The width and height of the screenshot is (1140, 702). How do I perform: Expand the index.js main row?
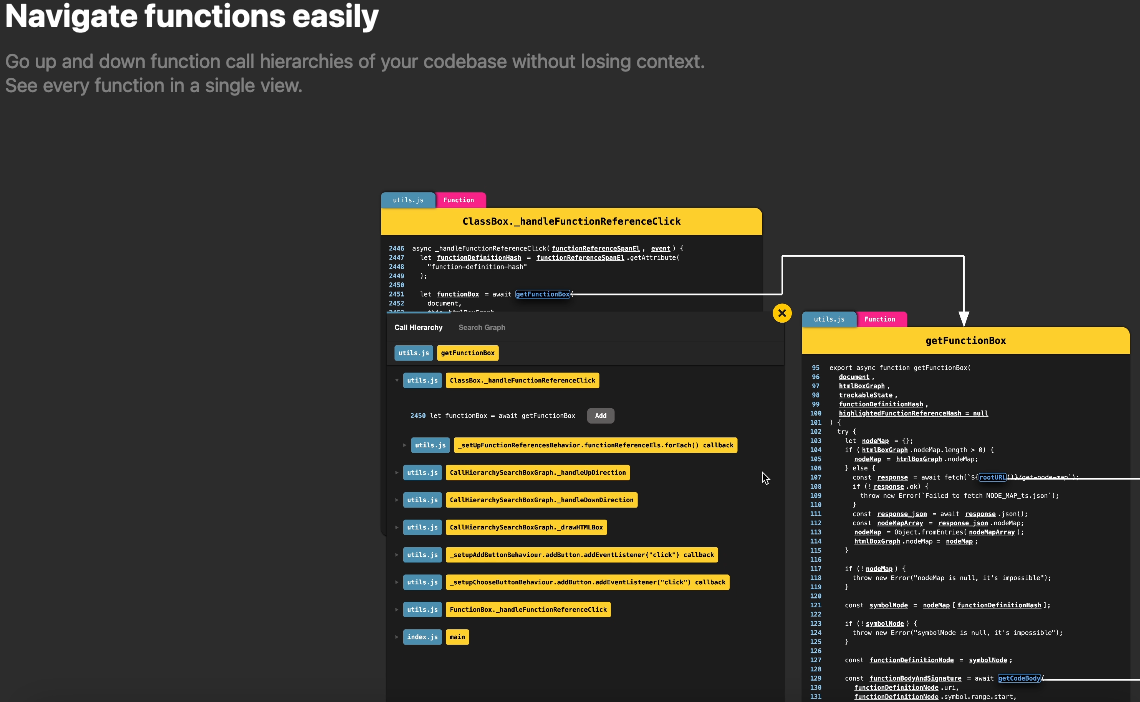click(397, 637)
